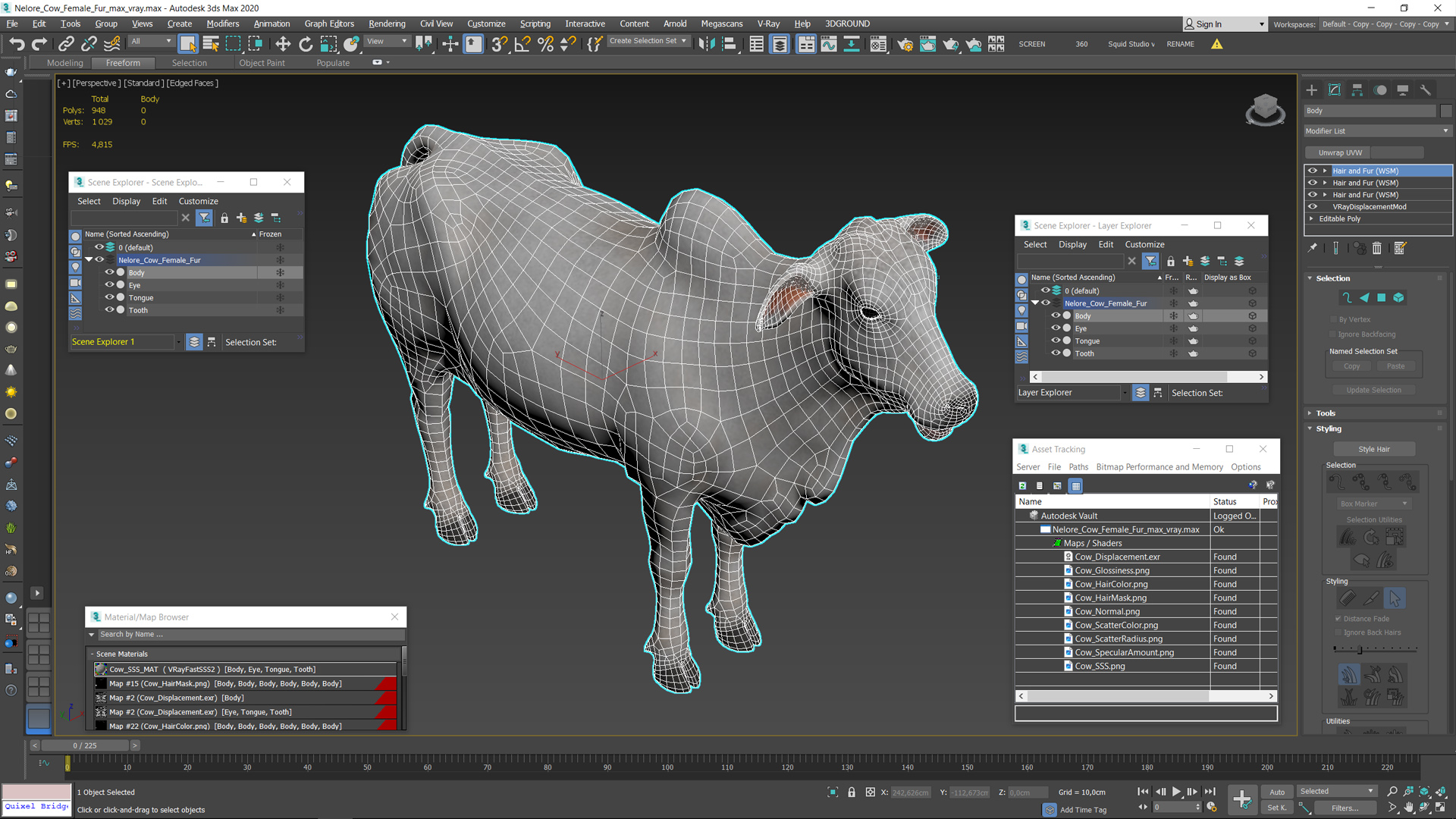Open Bitmap Performance and Memory menu

coord(1159,467)
